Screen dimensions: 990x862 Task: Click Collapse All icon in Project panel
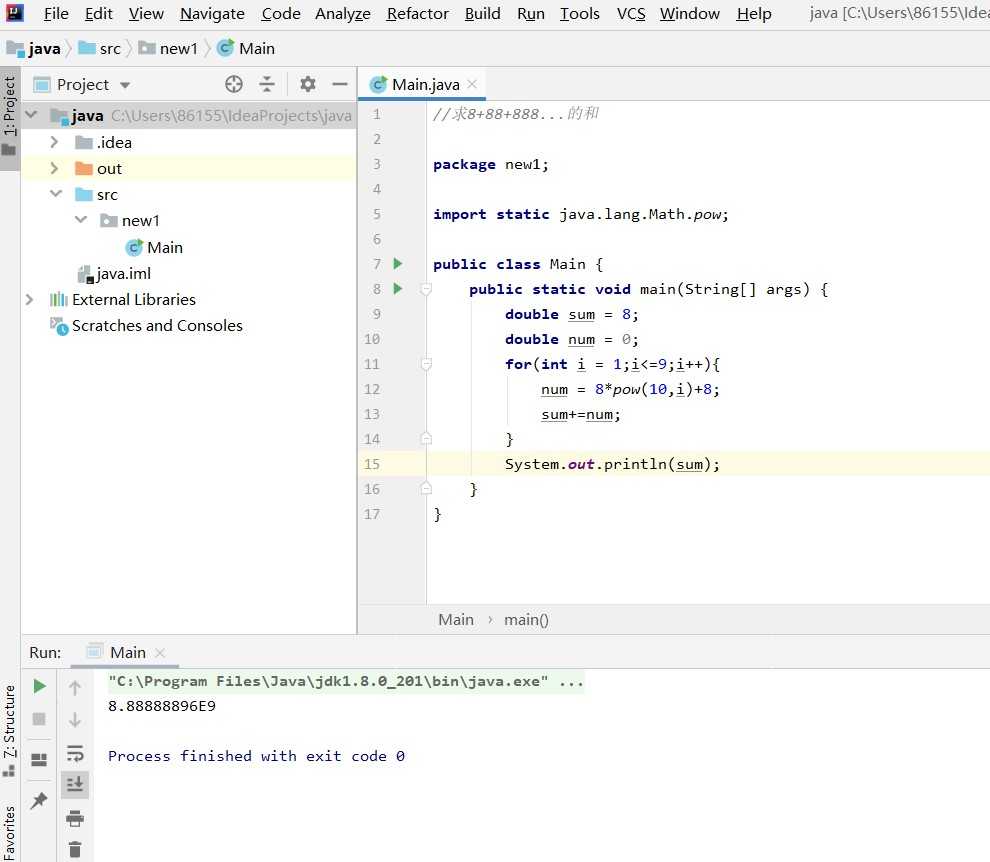click(267, 84)
